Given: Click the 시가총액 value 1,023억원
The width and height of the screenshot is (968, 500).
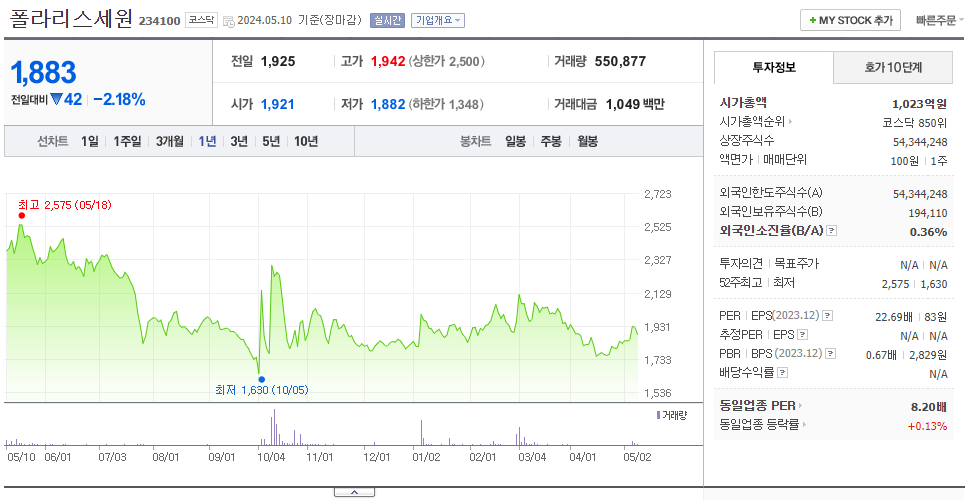Looking at the screenshot, I should tap(919, 104).
